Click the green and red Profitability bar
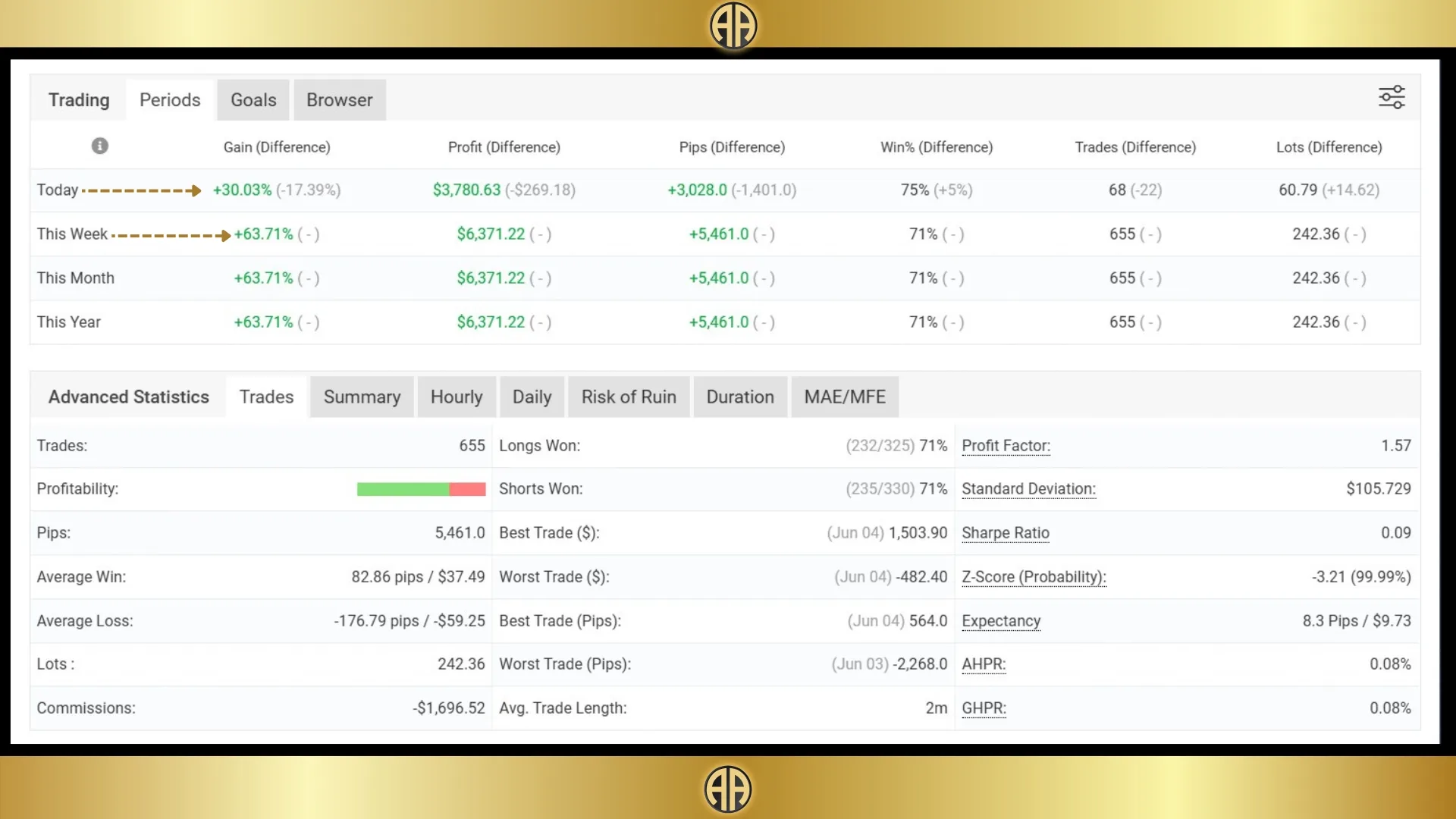 421,489
